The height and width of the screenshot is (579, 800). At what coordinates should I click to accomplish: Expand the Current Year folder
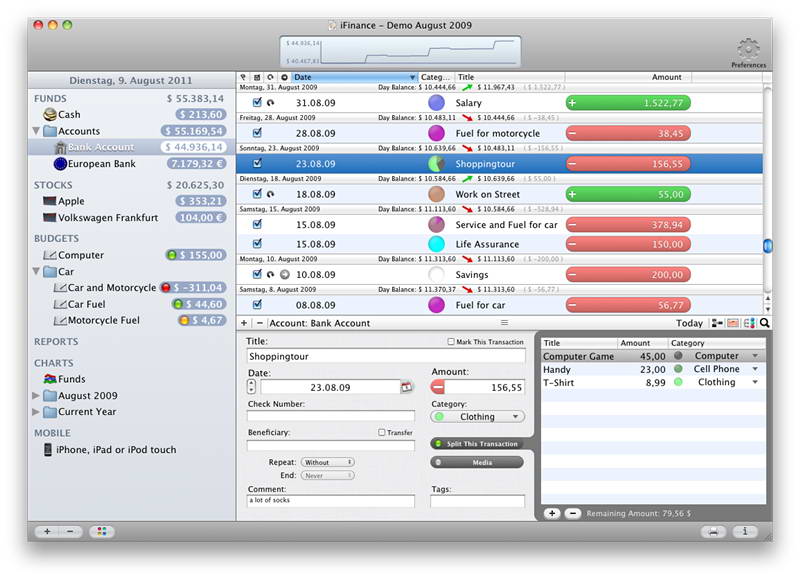36,412
